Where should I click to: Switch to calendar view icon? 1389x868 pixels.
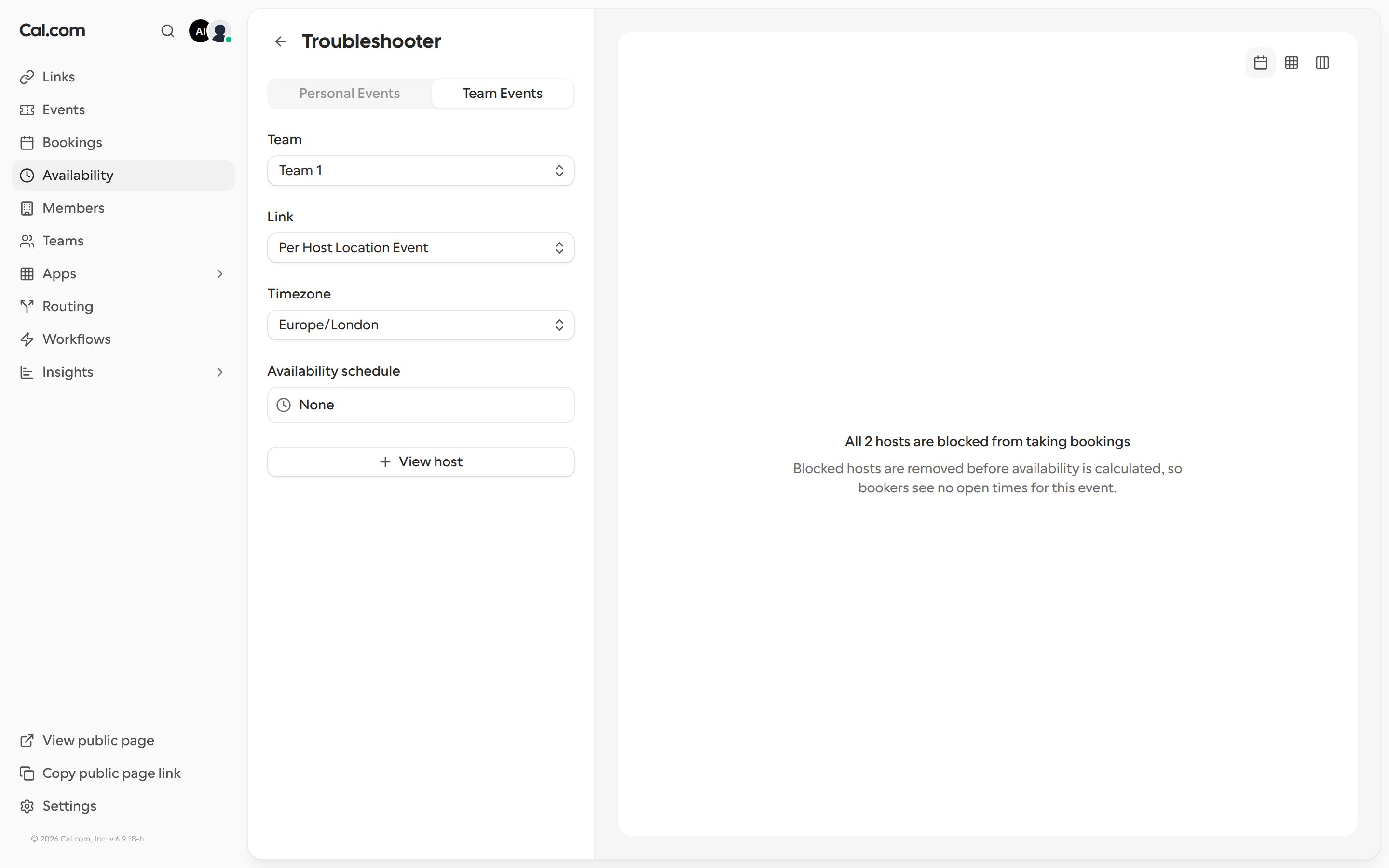point(1260,63)
